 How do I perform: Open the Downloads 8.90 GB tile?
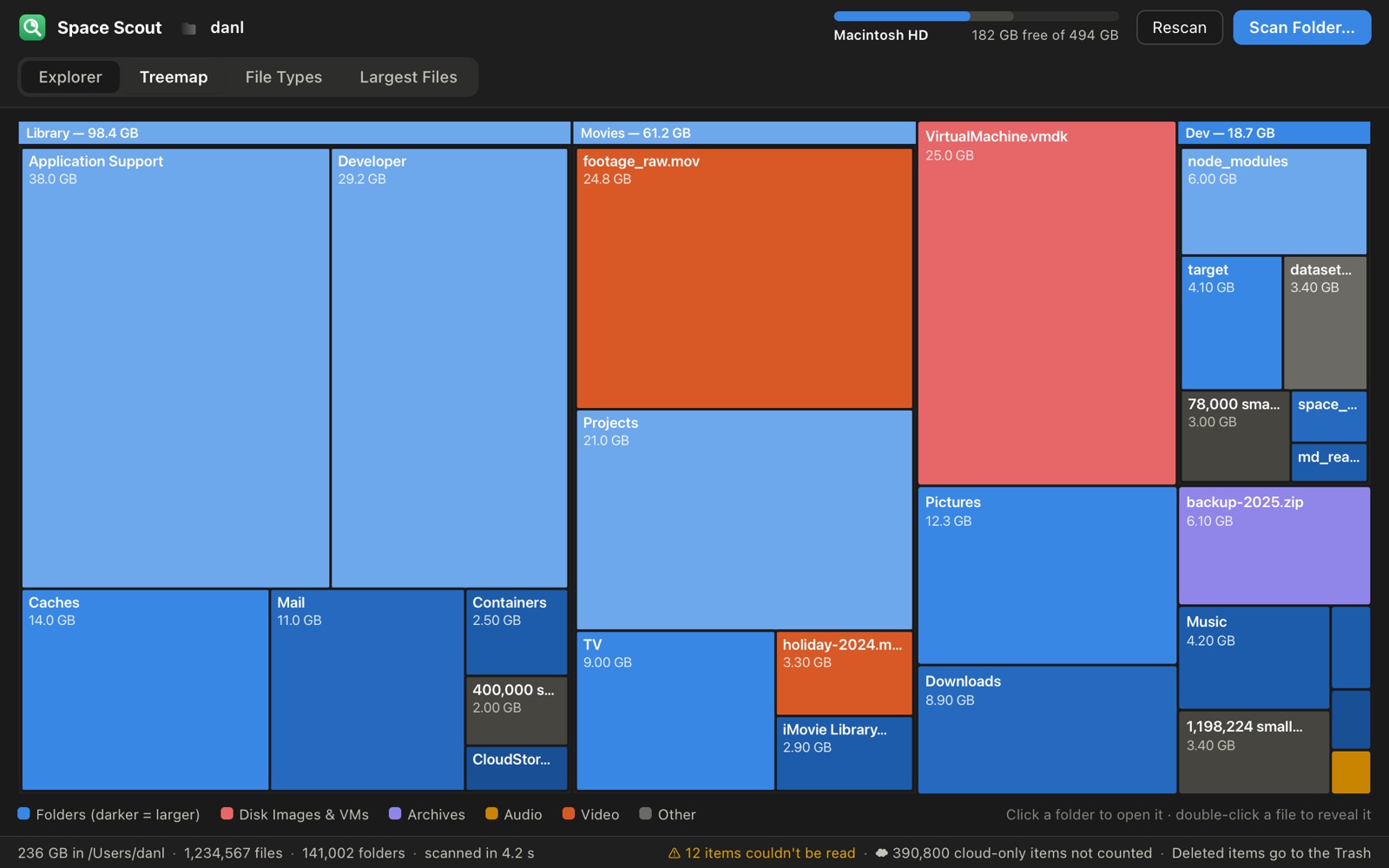click(x=1047, y=730)
